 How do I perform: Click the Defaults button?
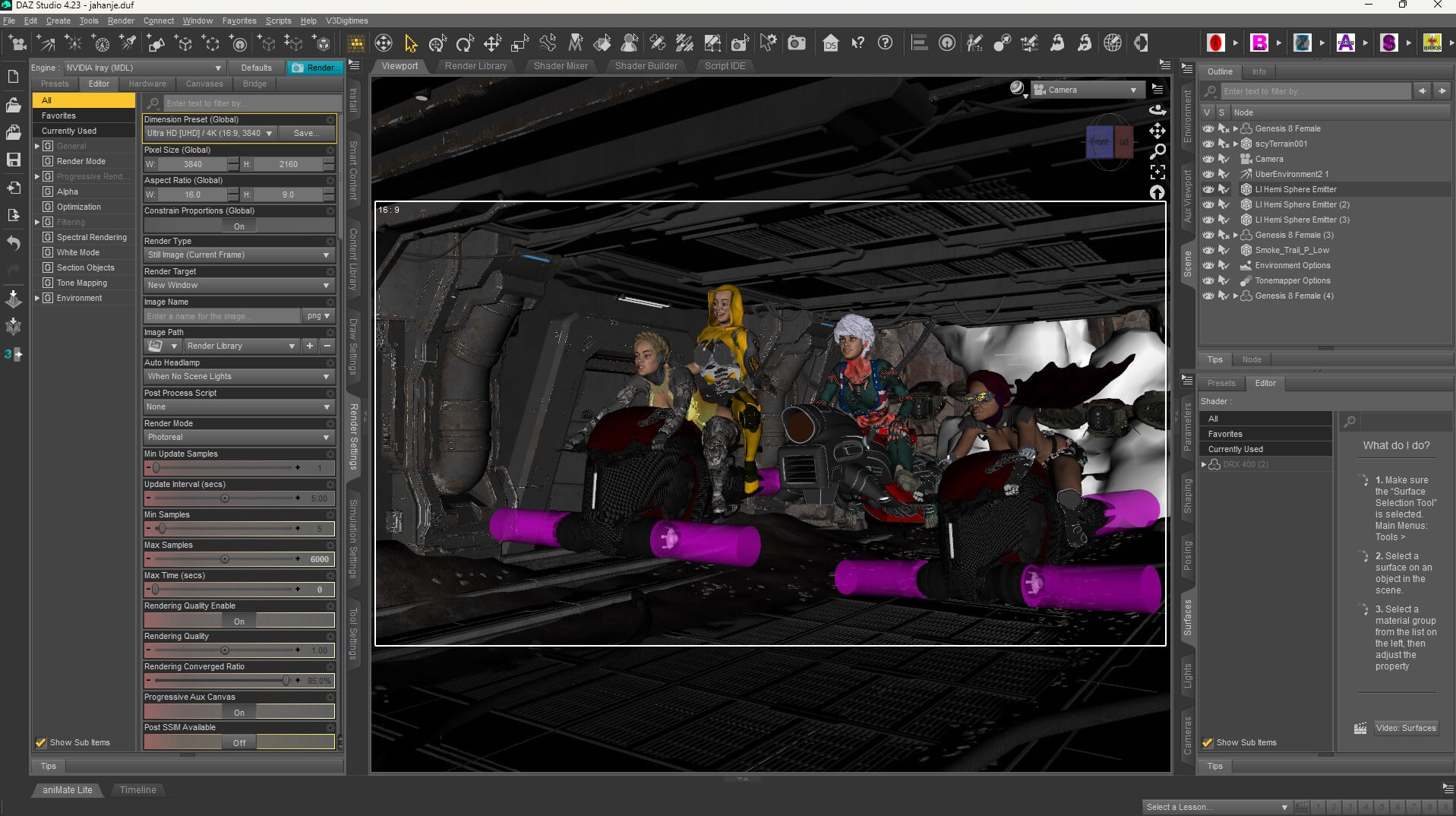point(256,68)
